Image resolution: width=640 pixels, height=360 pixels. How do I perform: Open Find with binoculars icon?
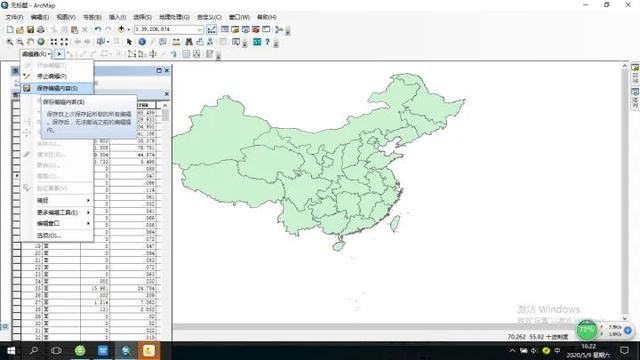(189, 42)
